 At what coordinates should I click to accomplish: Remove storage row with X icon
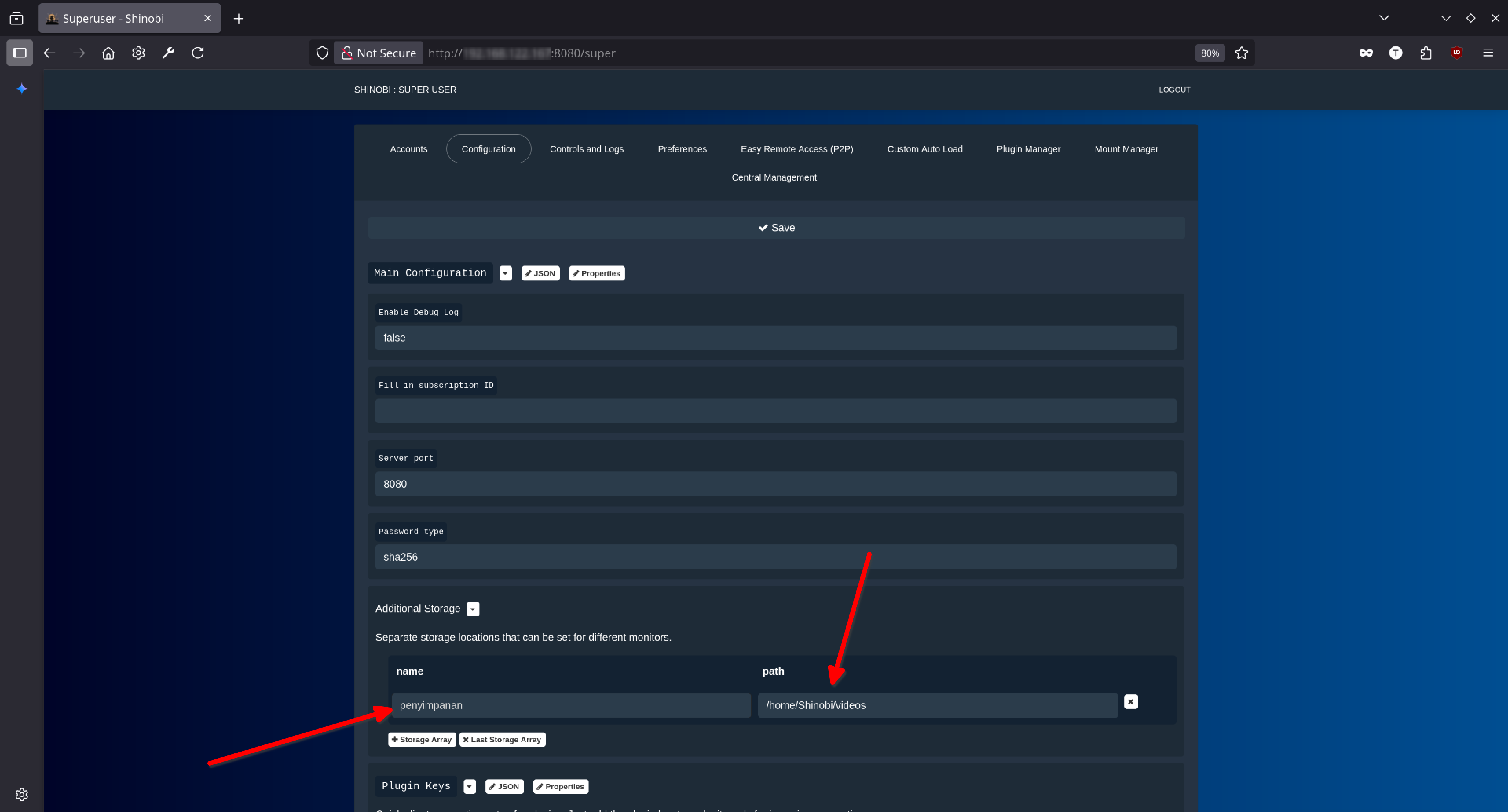[x=1131, y=701]
